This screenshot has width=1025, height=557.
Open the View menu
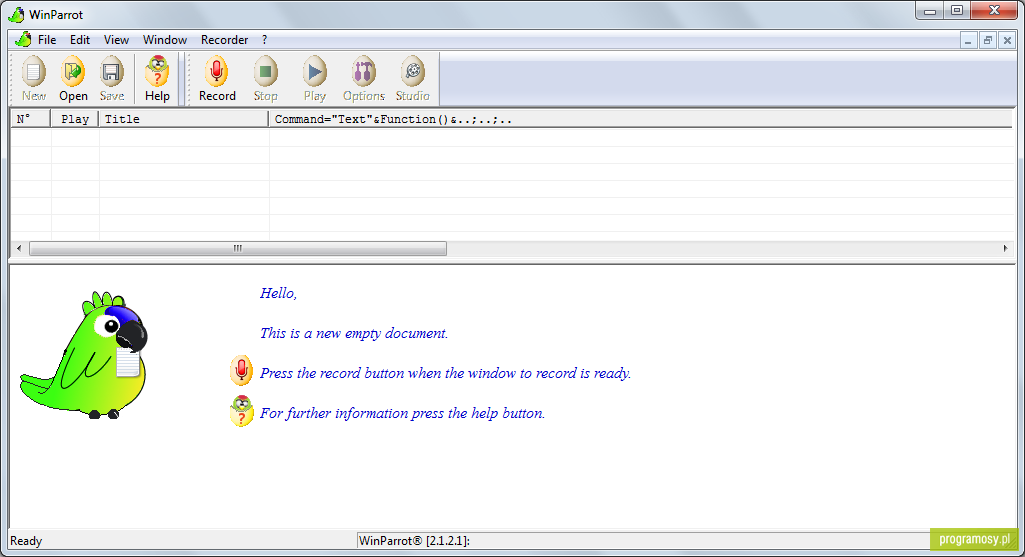(116, 40)
